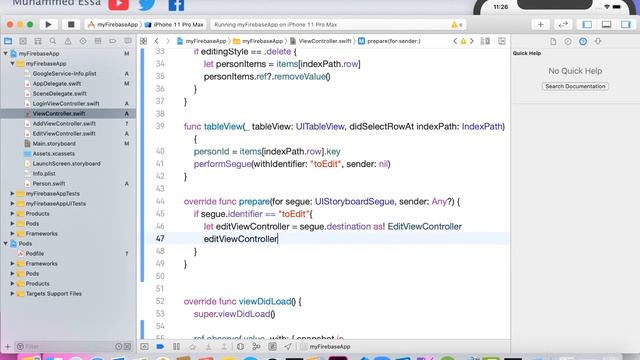
Task: Step over in the debug bar
Action: click(192, 347)
